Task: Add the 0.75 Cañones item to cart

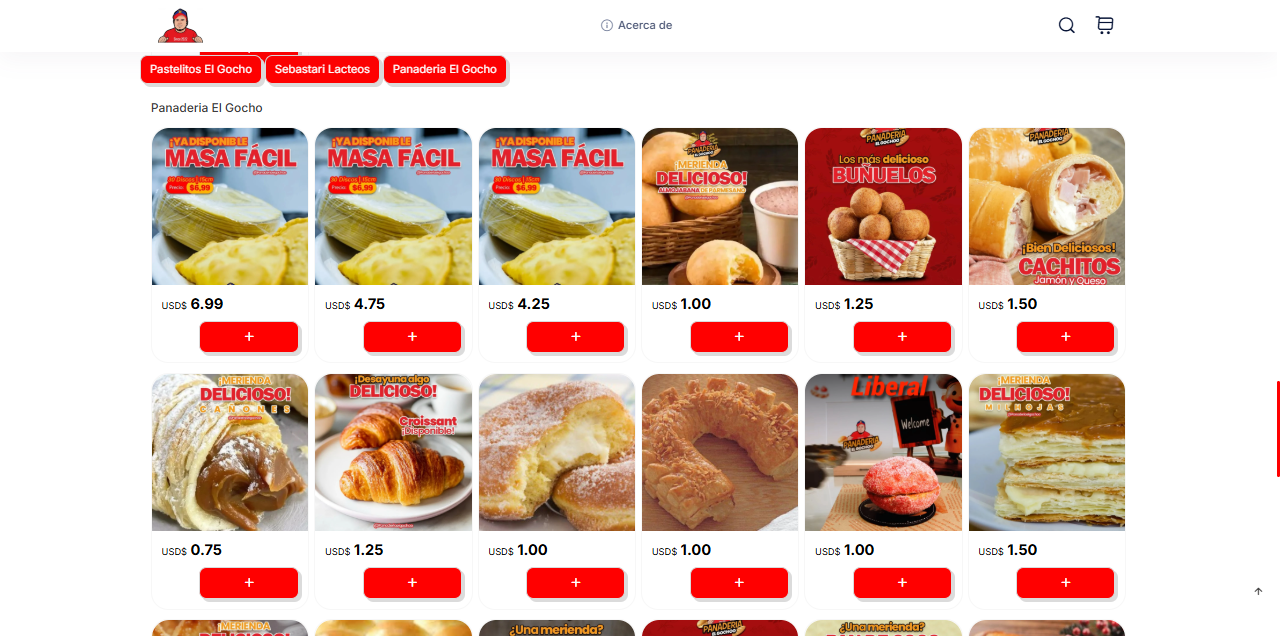Action: (249, 583)
